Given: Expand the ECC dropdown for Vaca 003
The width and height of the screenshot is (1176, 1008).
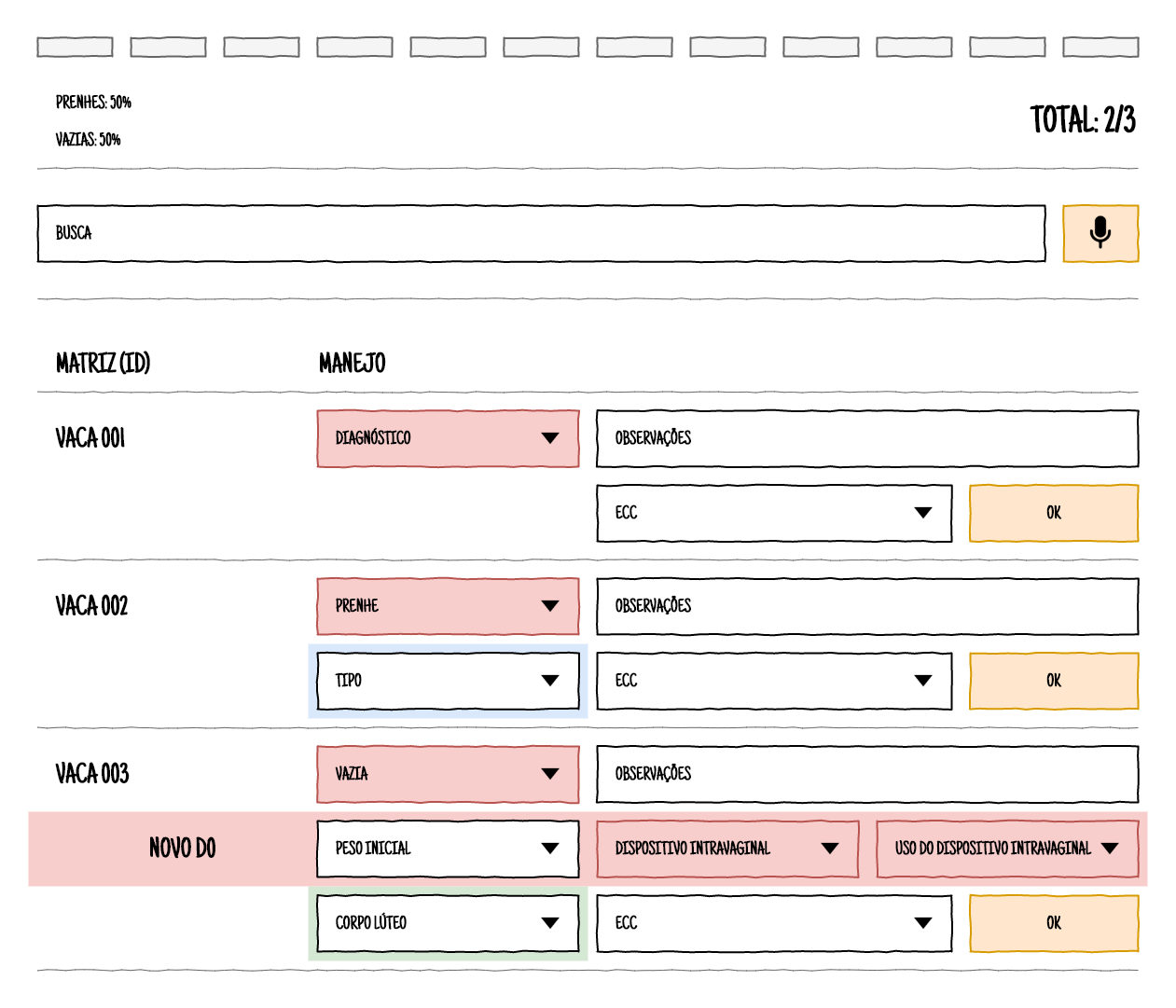Looking at the screenshot, I should point(774,923).
